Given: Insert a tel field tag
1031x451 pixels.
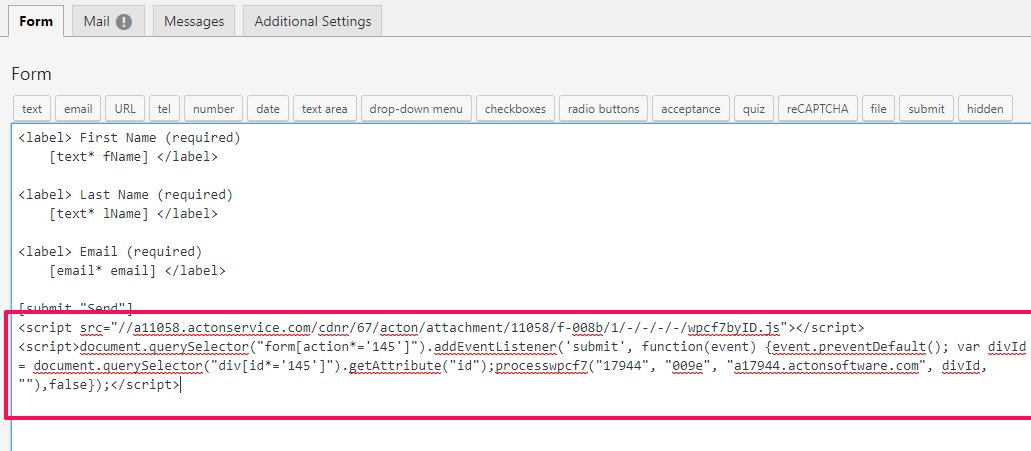Looking at the screenshot, I should [164, 108].
